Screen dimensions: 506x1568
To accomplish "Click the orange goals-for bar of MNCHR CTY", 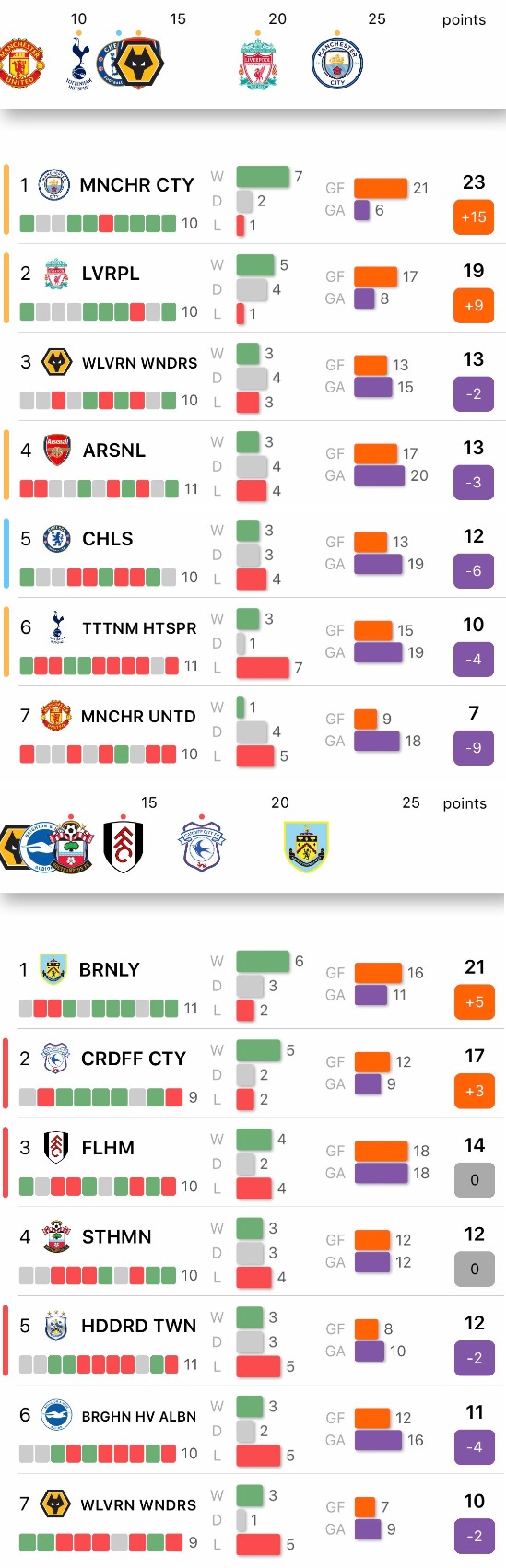I will (x=381, y=188).
